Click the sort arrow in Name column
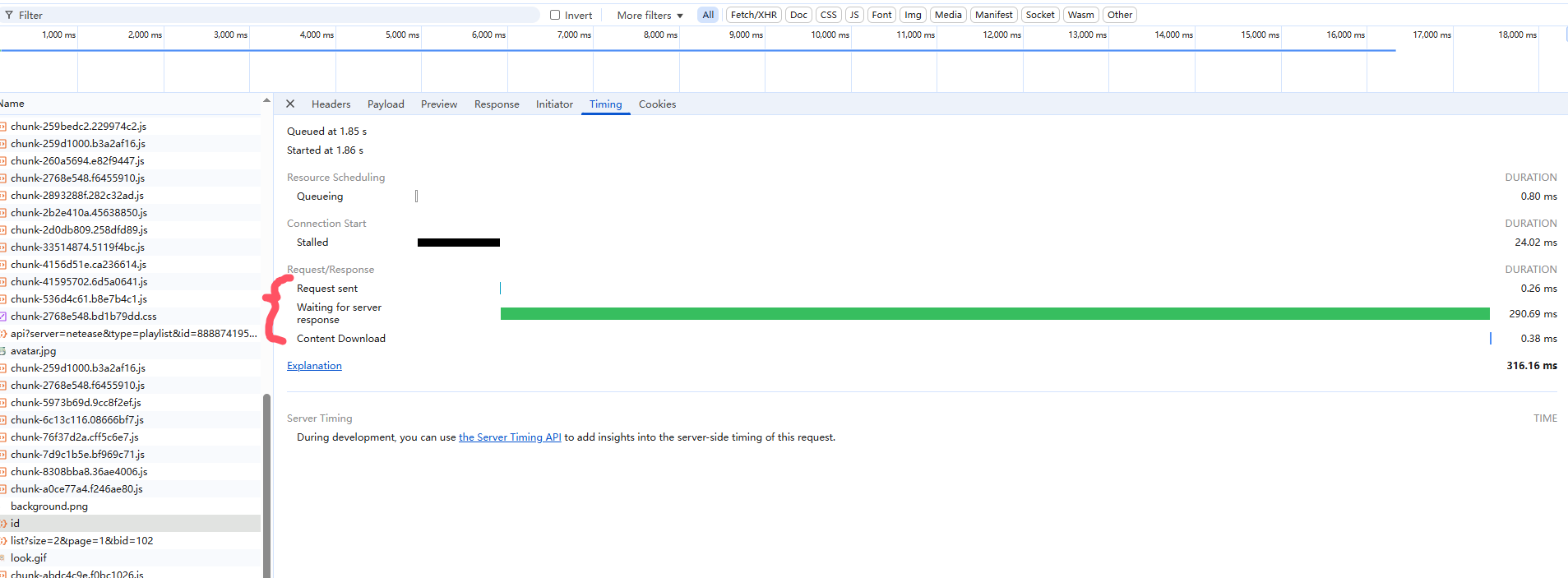This screenshot has height=578, width=1568. click(x=266, y=101)
